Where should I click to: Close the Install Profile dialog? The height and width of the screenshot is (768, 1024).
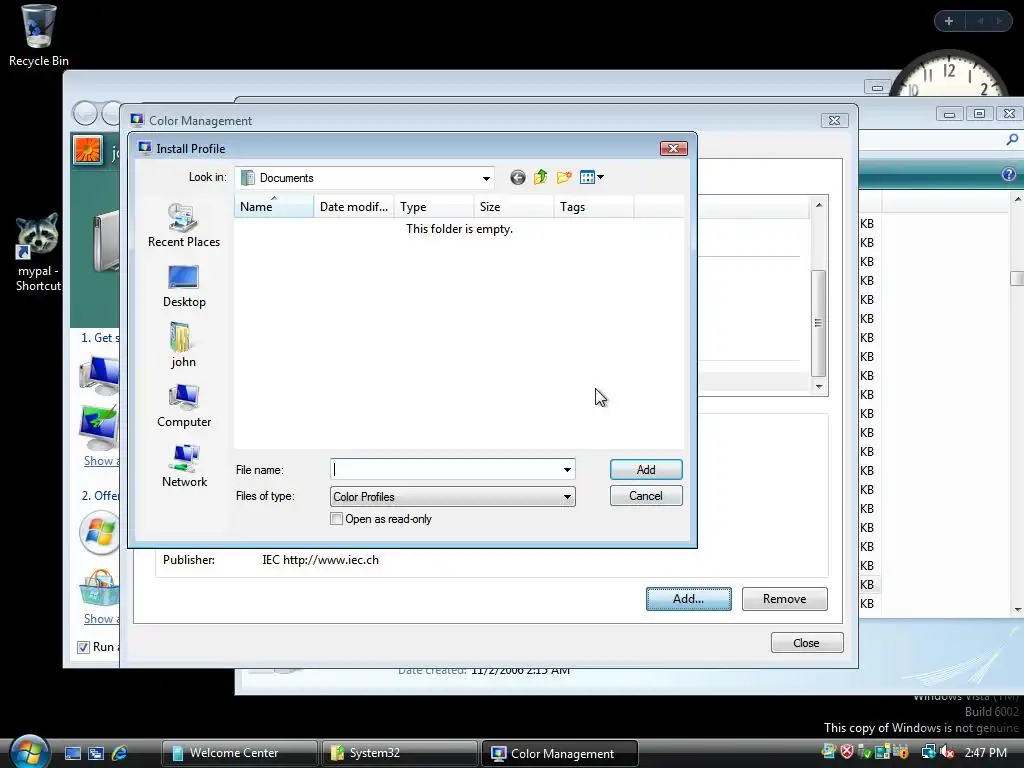pyautogui.click(x=673, y=149)
